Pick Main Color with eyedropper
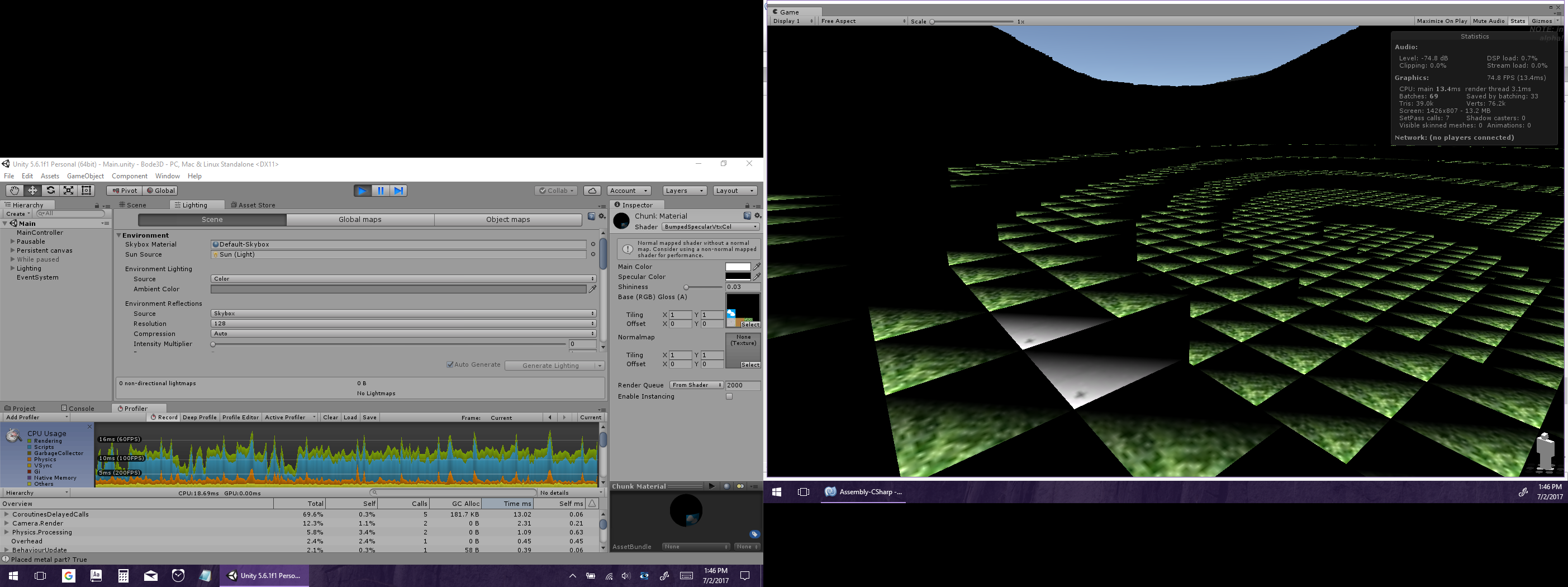1568x587 pixels. pos(757,267)
